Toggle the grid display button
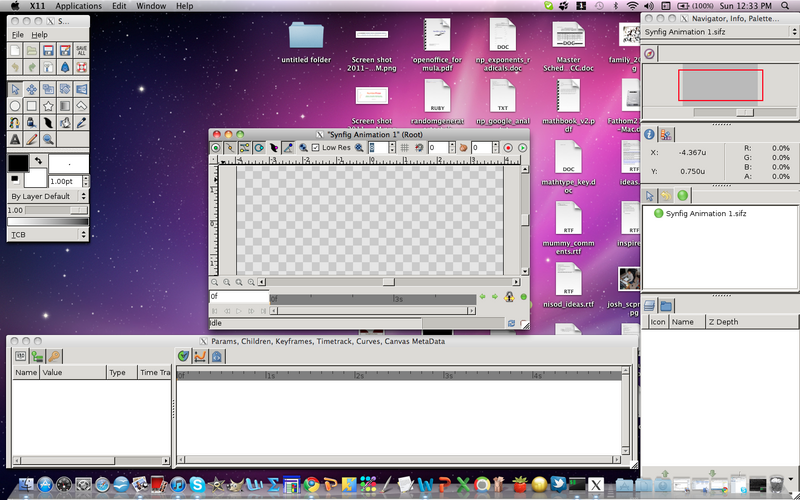This screenshot has height=500, width=800. coord(405,147)
